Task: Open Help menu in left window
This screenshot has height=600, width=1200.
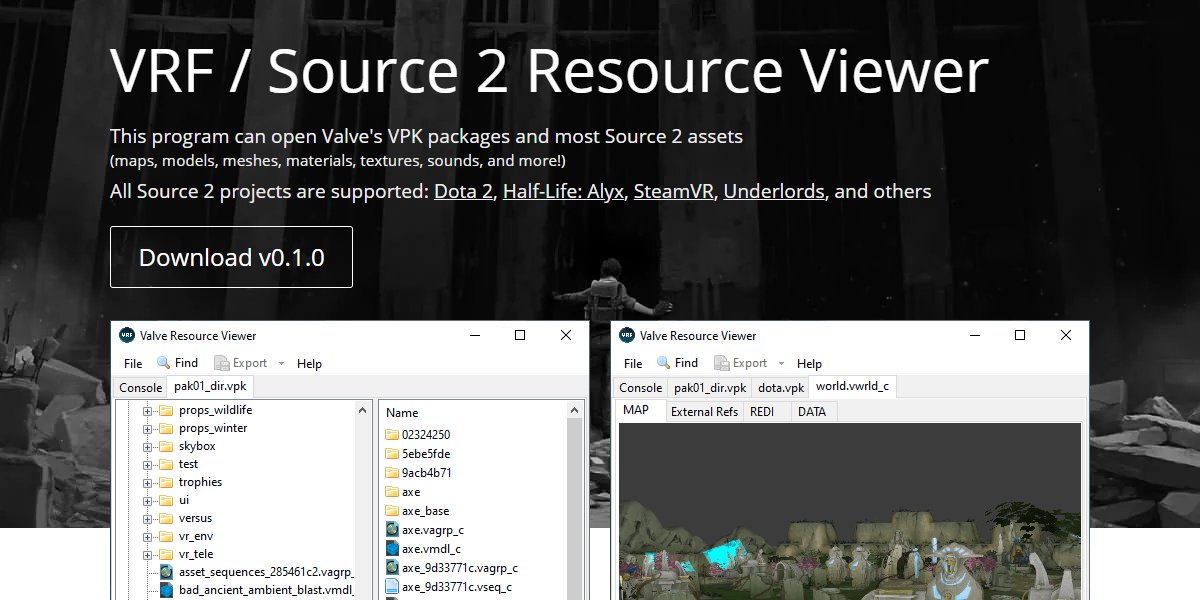Action: [x=310, y=363]
